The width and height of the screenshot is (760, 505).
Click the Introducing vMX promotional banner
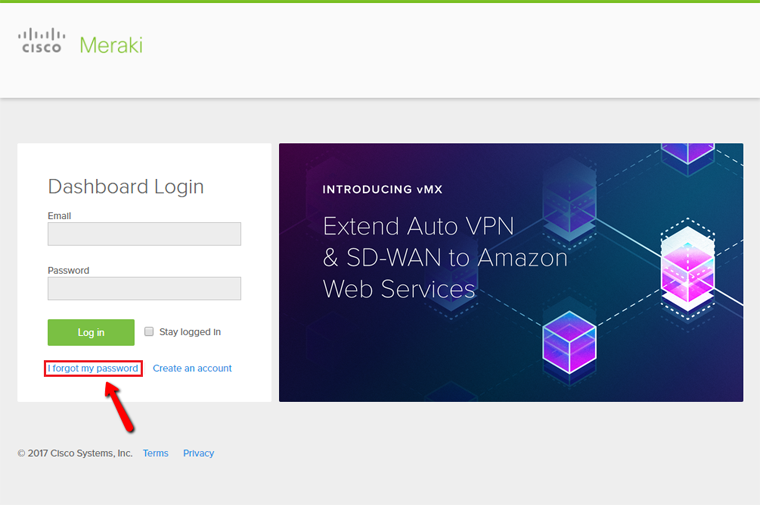[511, 272]
